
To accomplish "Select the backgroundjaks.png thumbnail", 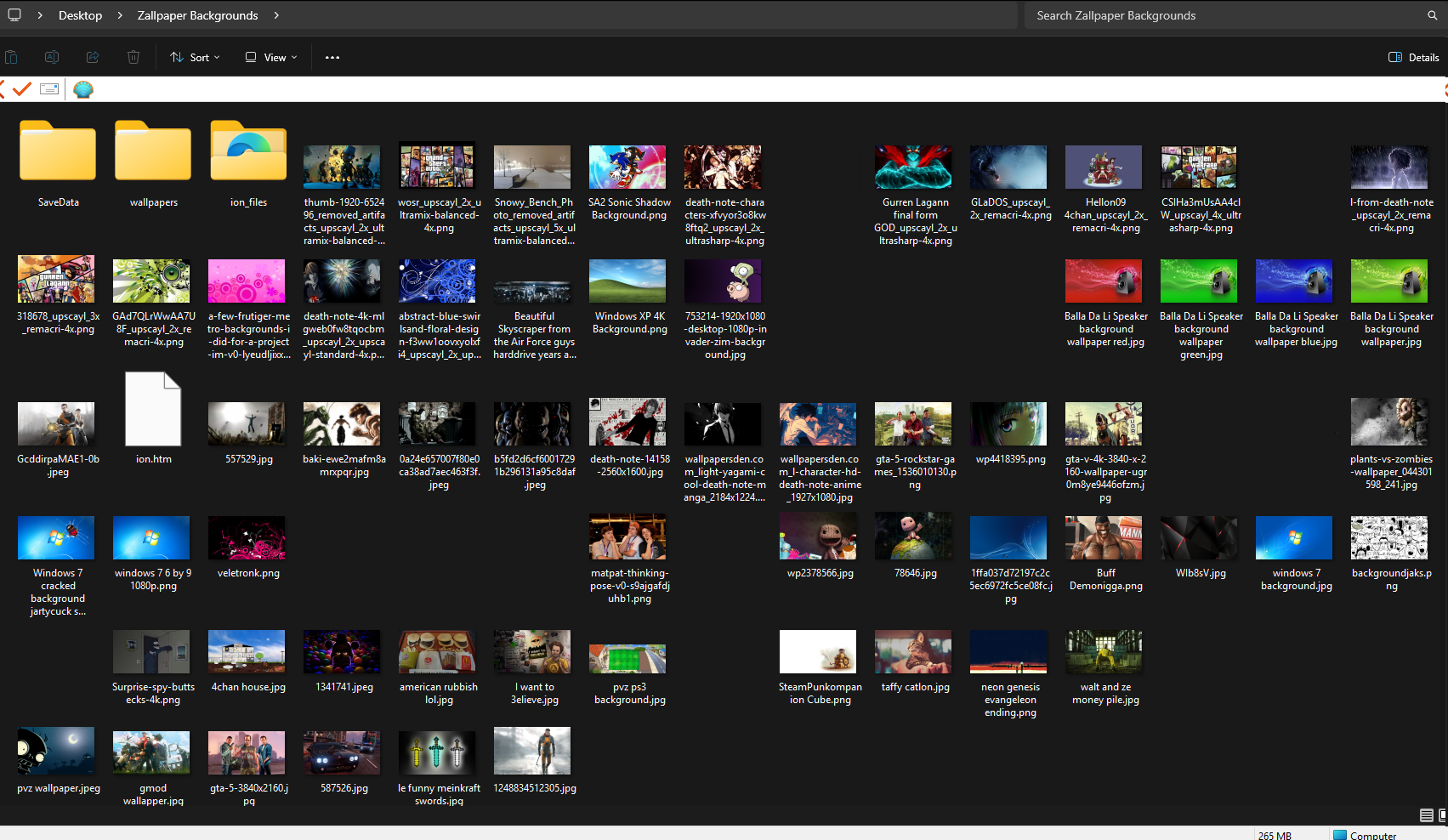I will coord(1389,537).
